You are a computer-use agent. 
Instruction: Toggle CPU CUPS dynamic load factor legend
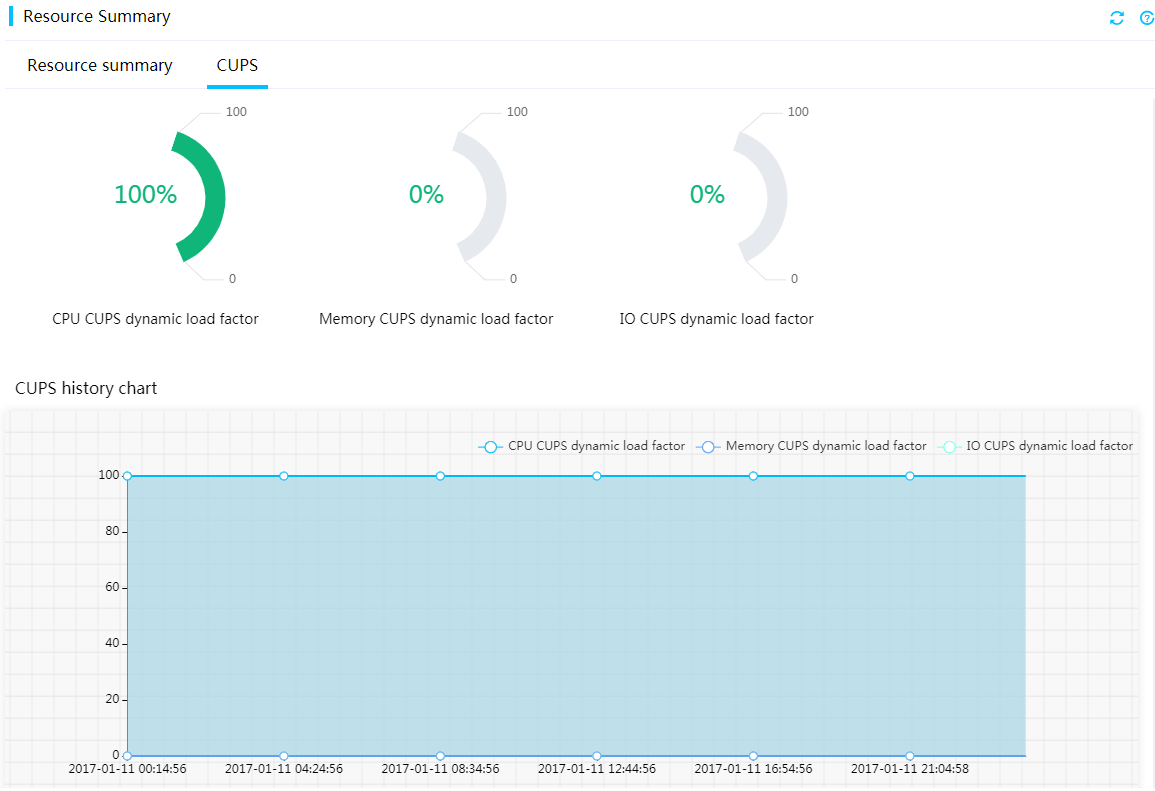[x=582, y=446]
